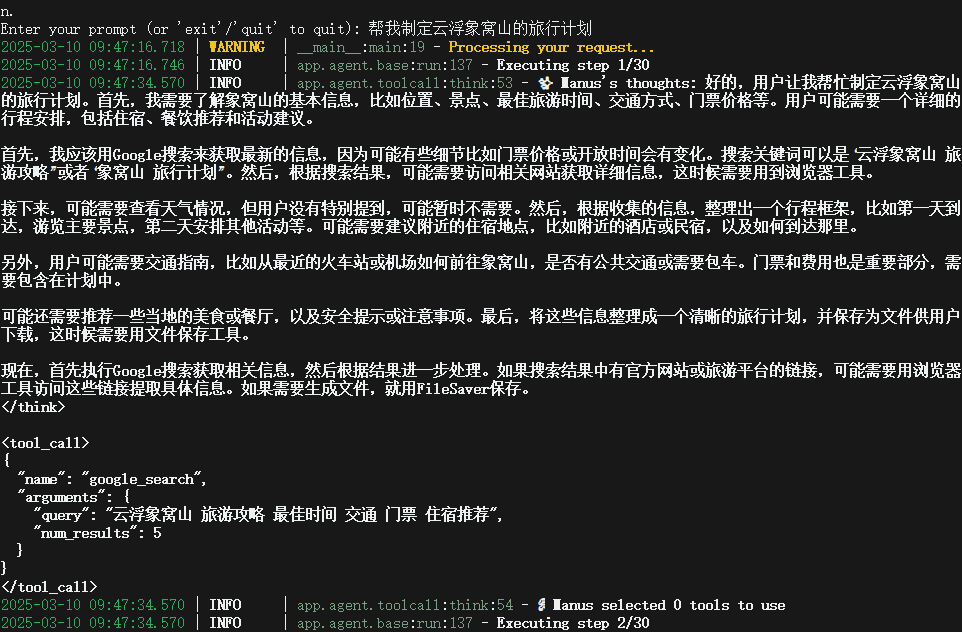962x632 pixels.
Task: Click the '"name": "google_search"' line
Action: click(112, 479)
